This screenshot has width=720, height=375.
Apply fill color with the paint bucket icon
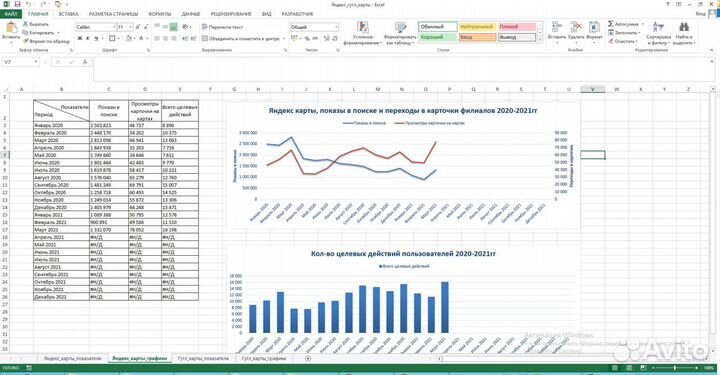tap(129, 39)
